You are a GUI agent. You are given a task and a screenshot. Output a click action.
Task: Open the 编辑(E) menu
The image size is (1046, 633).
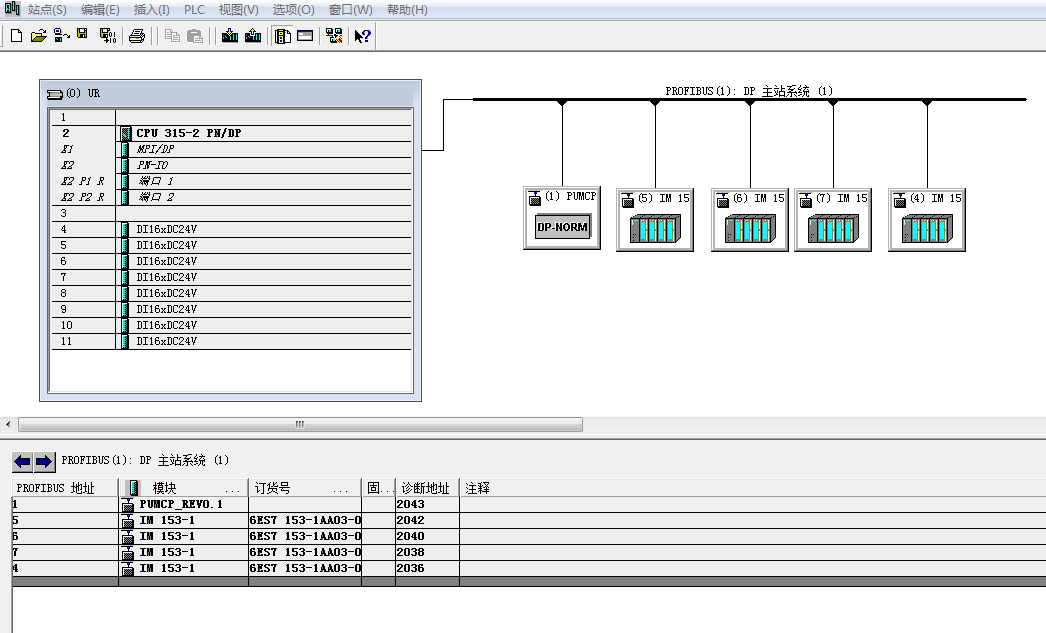100,10
